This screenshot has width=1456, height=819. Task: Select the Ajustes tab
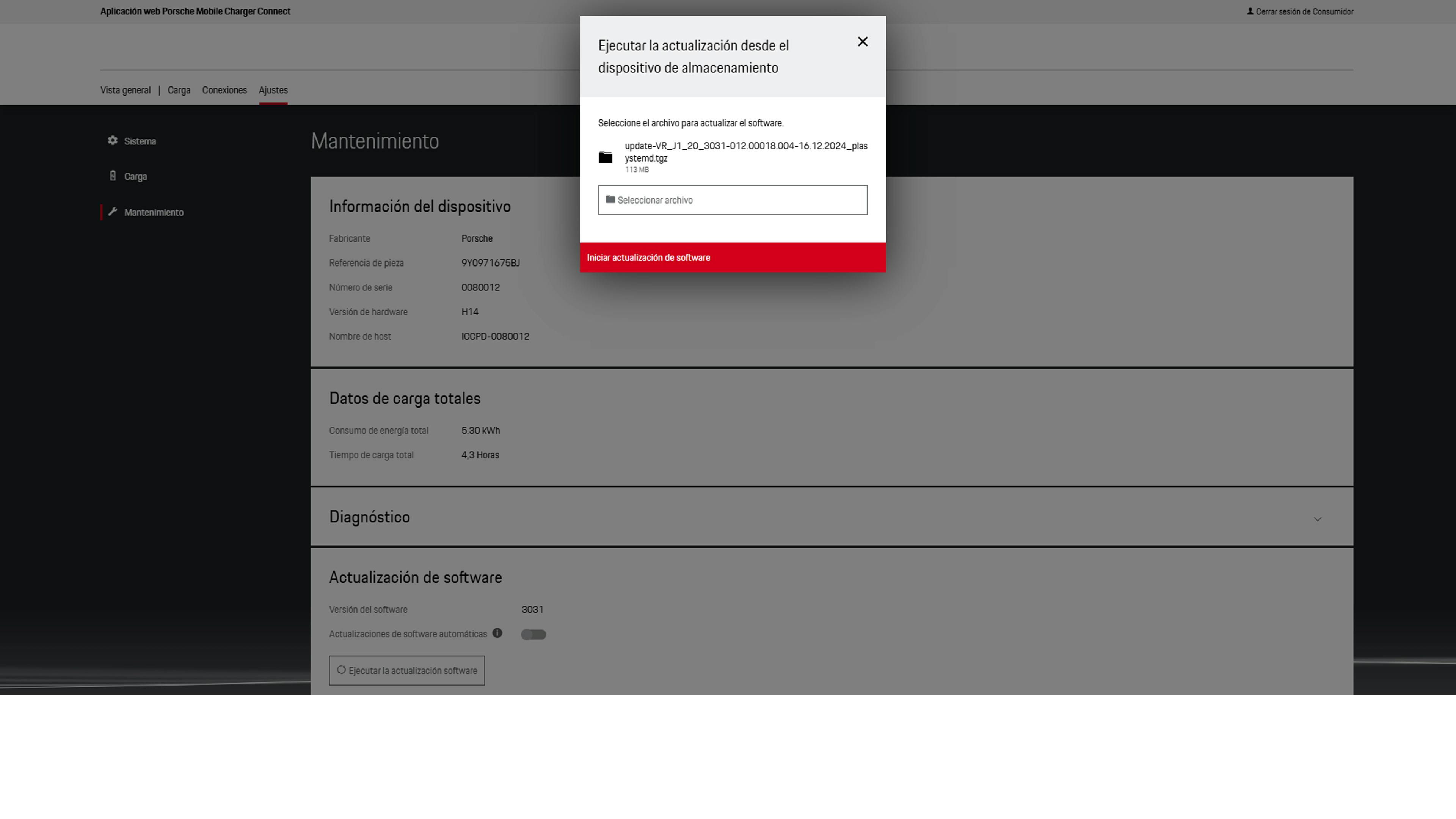coord(273,91)
